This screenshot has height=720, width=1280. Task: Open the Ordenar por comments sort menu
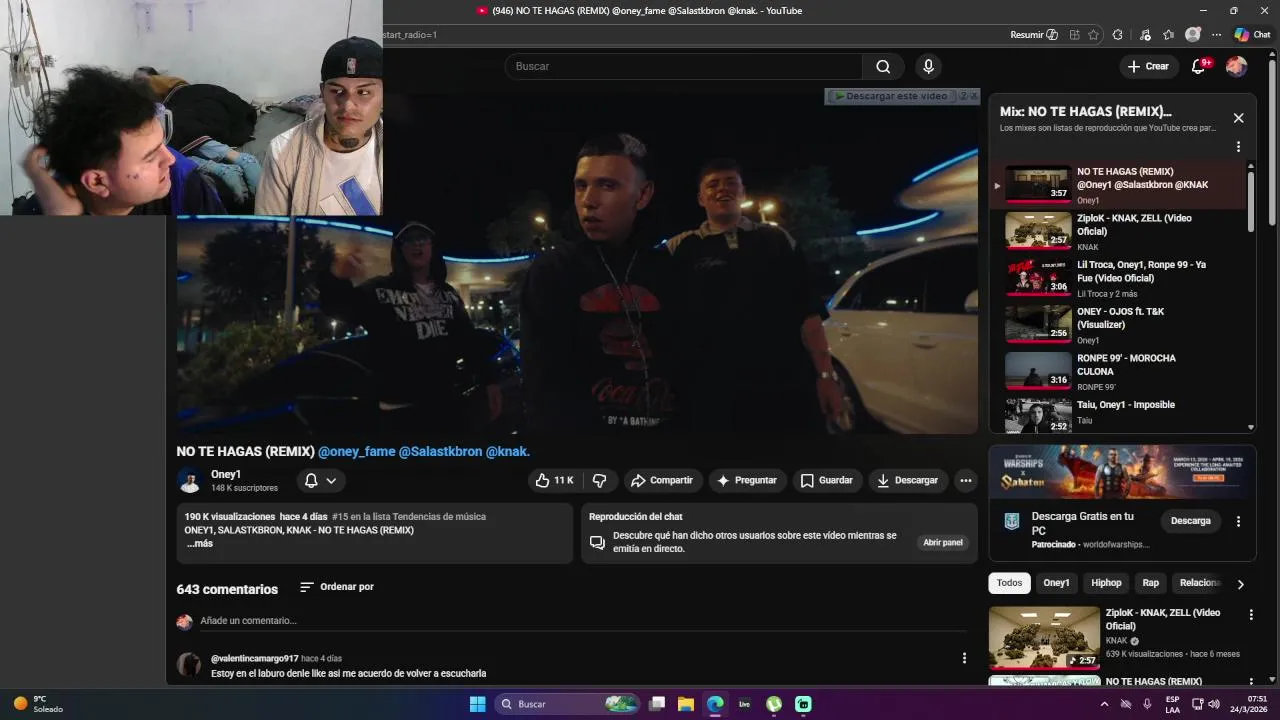337,587
